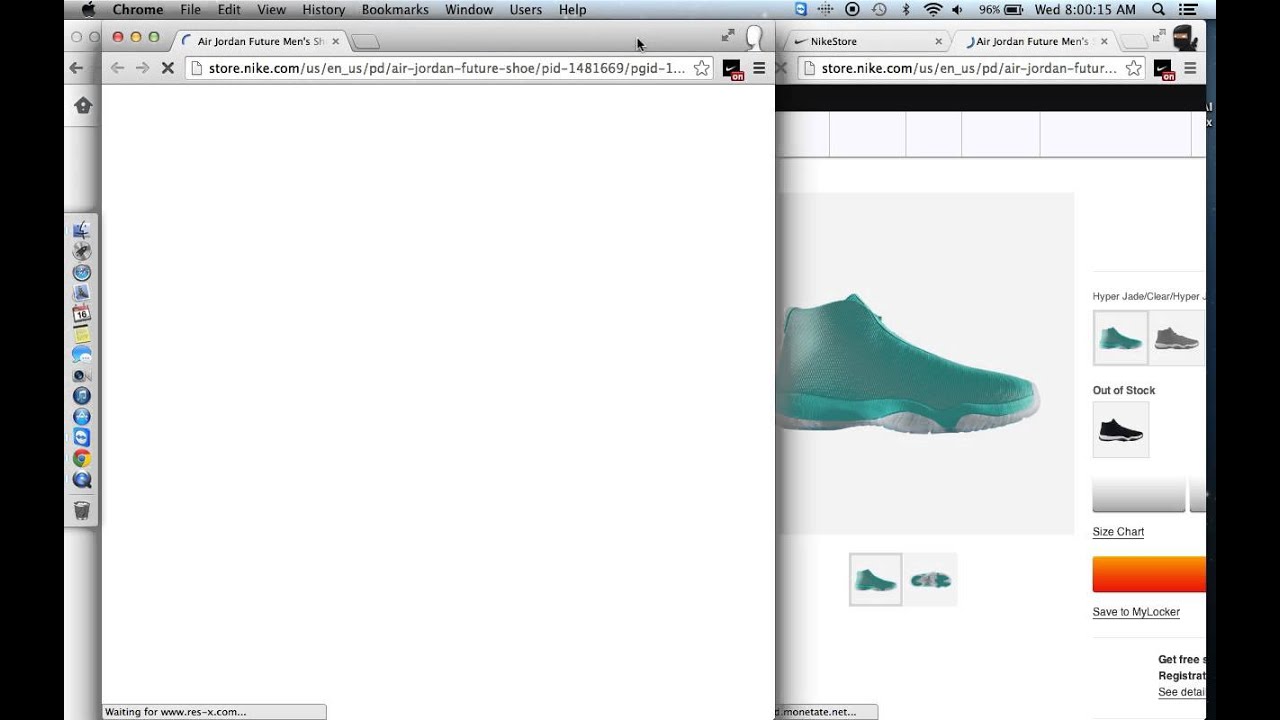Open volume control in menu bar

tap(958, 9)
